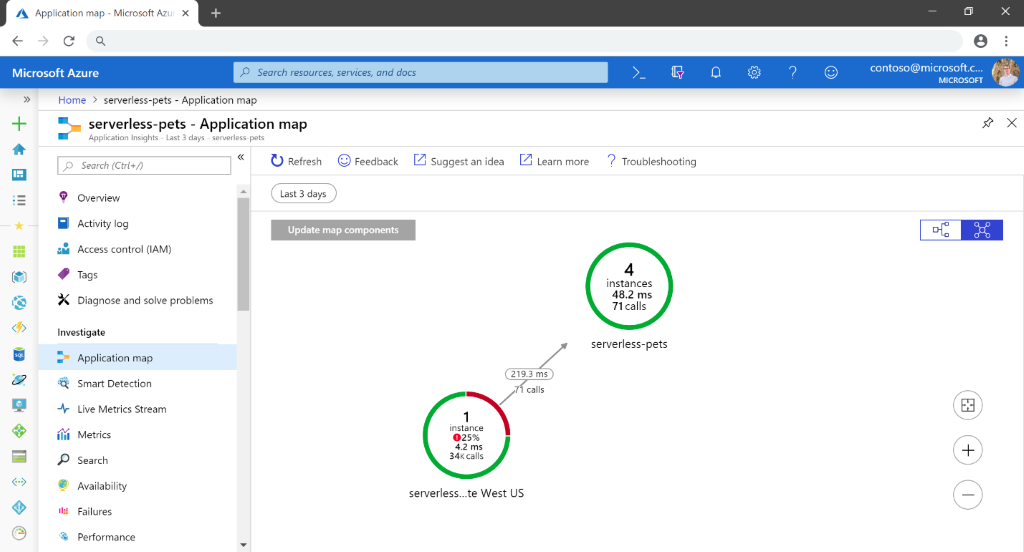Open the Virtual machines monitor icon
The height and width of the screenshot is (552, 1024).
coord(19,405)
